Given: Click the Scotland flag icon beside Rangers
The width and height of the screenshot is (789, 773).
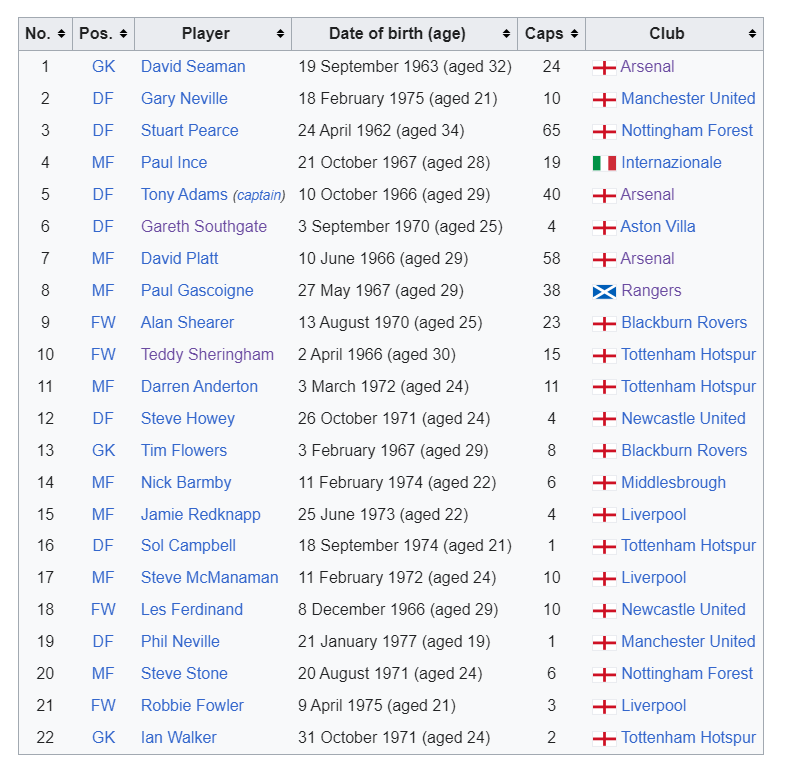Looking at the screenshot, I should click(604, 291).
